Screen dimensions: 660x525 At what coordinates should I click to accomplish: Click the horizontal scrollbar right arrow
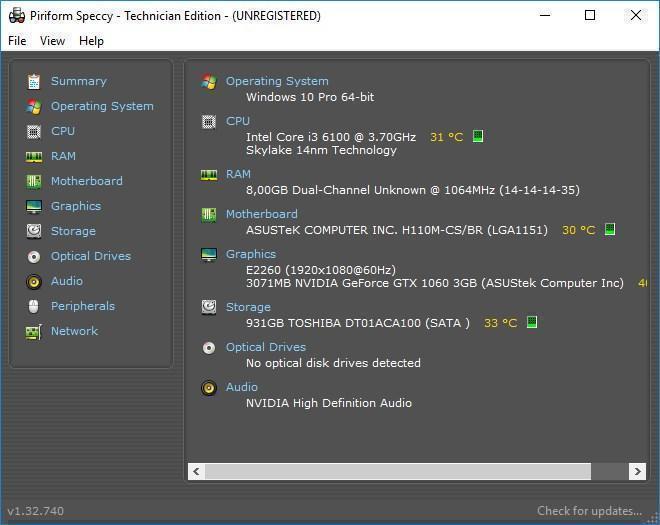click(x=637, y=471)
